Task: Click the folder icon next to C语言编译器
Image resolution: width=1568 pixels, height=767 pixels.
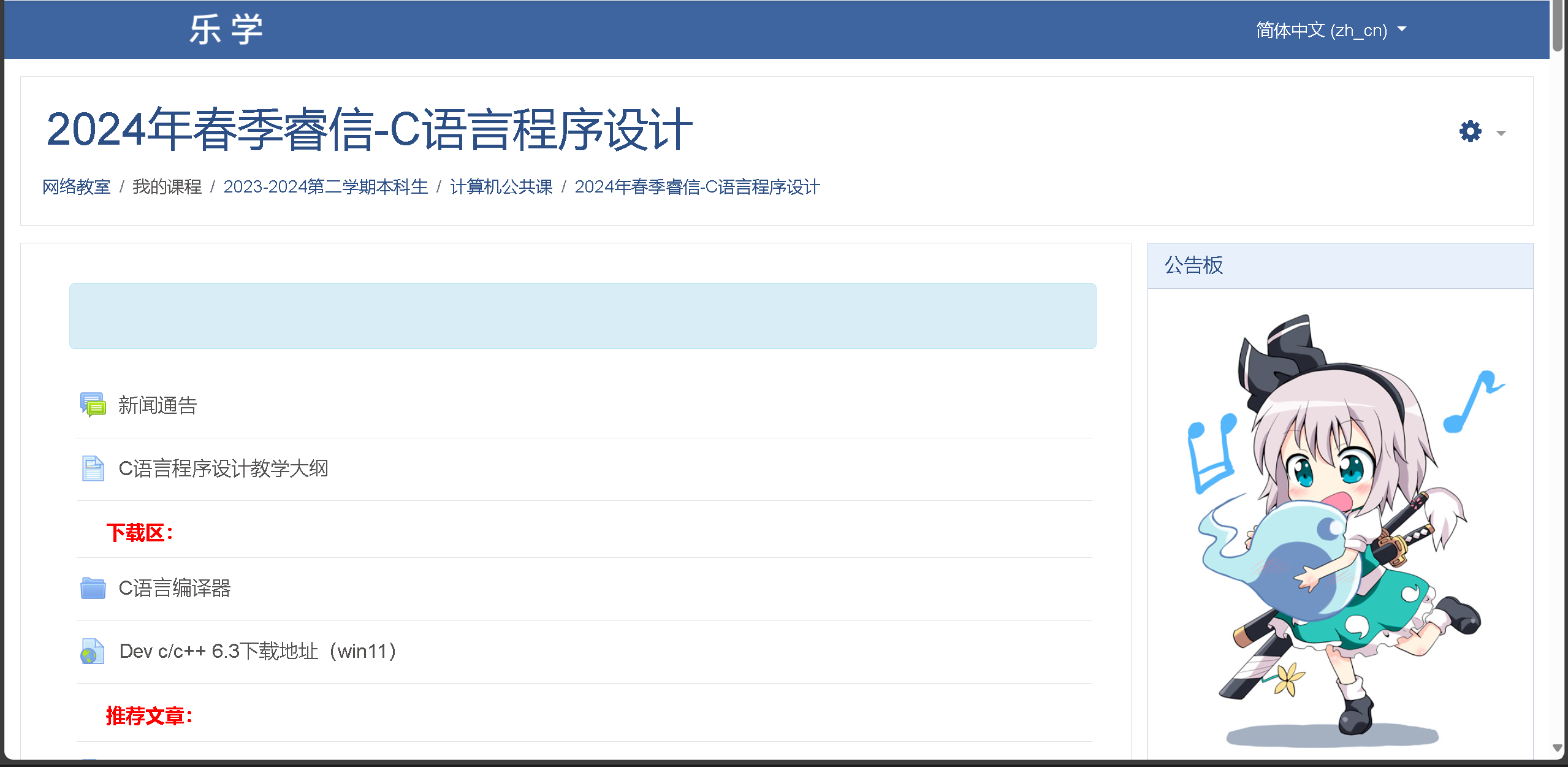Action: pyautogui.click(x=93, y=588)
